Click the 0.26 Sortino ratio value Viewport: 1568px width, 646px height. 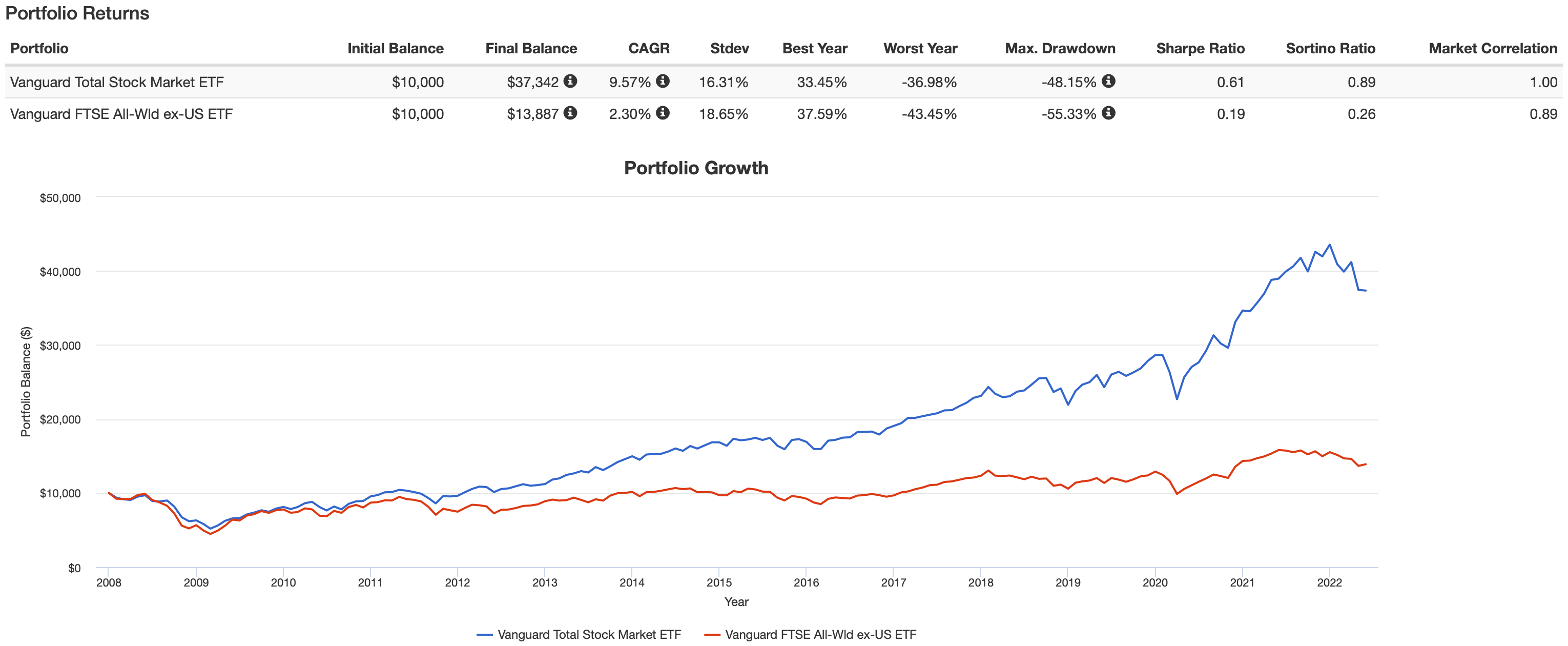[x=1361, y=114]
